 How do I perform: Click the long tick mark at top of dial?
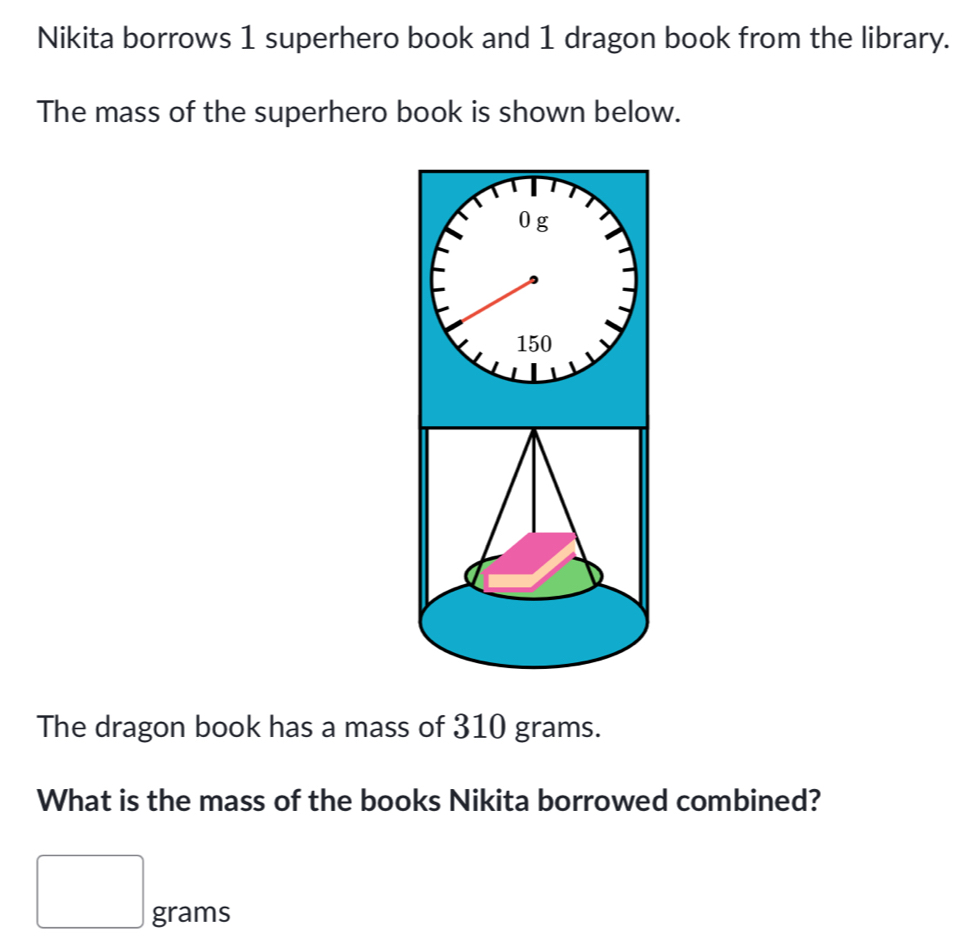click(x=534, y=185)
